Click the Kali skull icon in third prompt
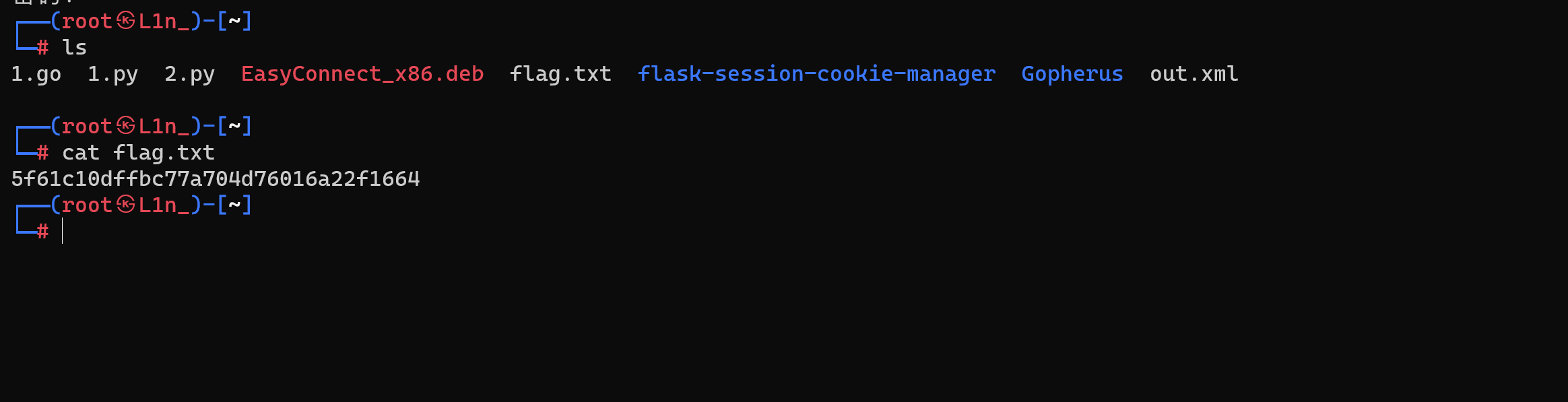The image size is (1568, 402). pyautogui.click(x=126, y=205)
